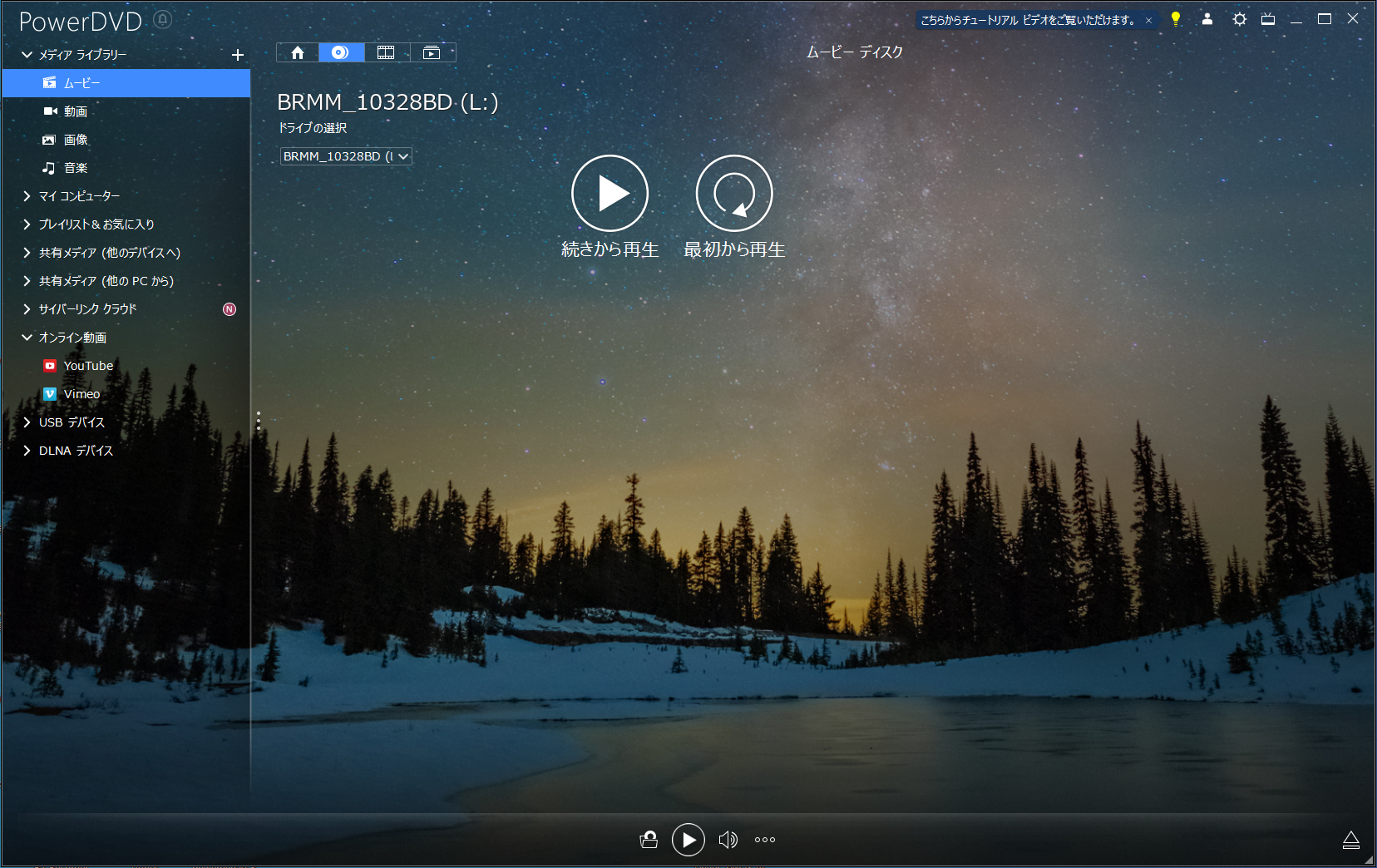Select ムービー in the media library
The width and height of the screenshot is (1377, 868).
tap(126, 83)
